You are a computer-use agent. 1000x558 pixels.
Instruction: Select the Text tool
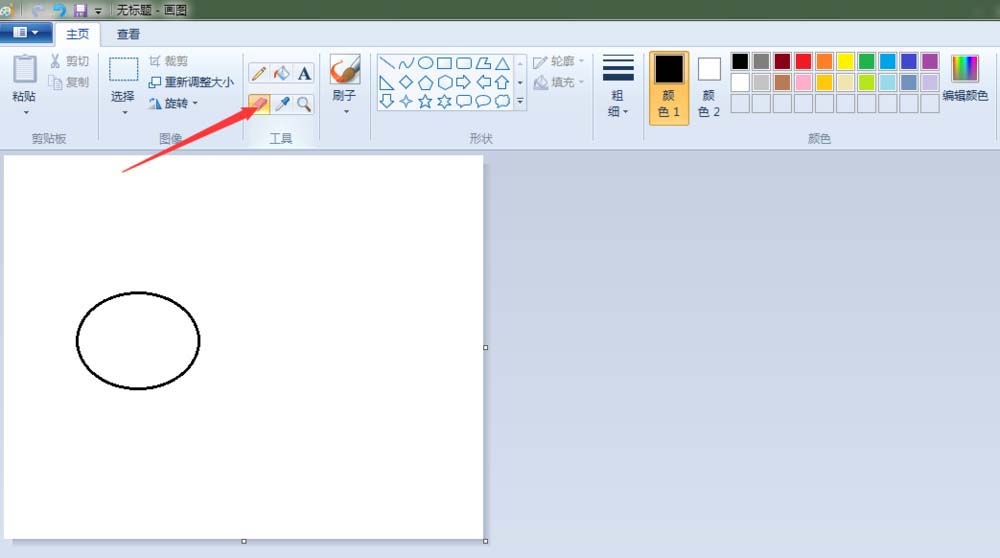point(304,73)
